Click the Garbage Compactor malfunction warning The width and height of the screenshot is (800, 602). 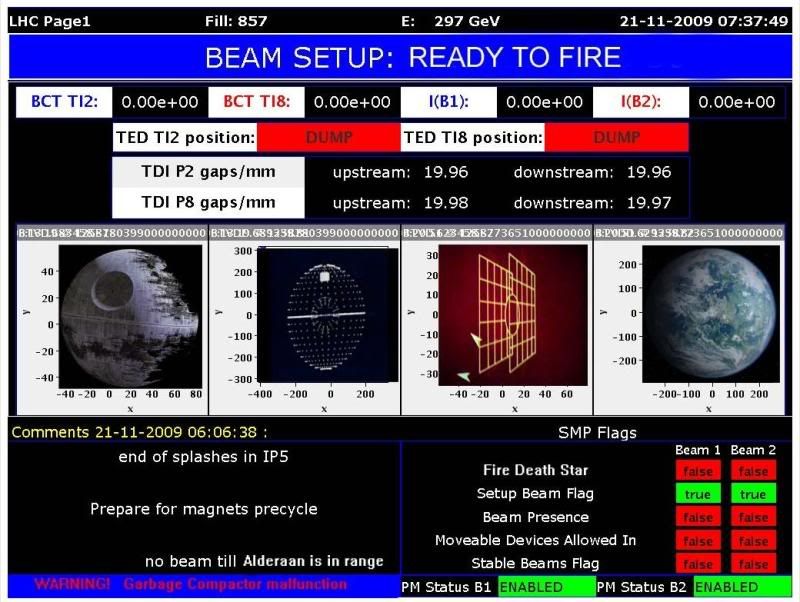point(191,584)
